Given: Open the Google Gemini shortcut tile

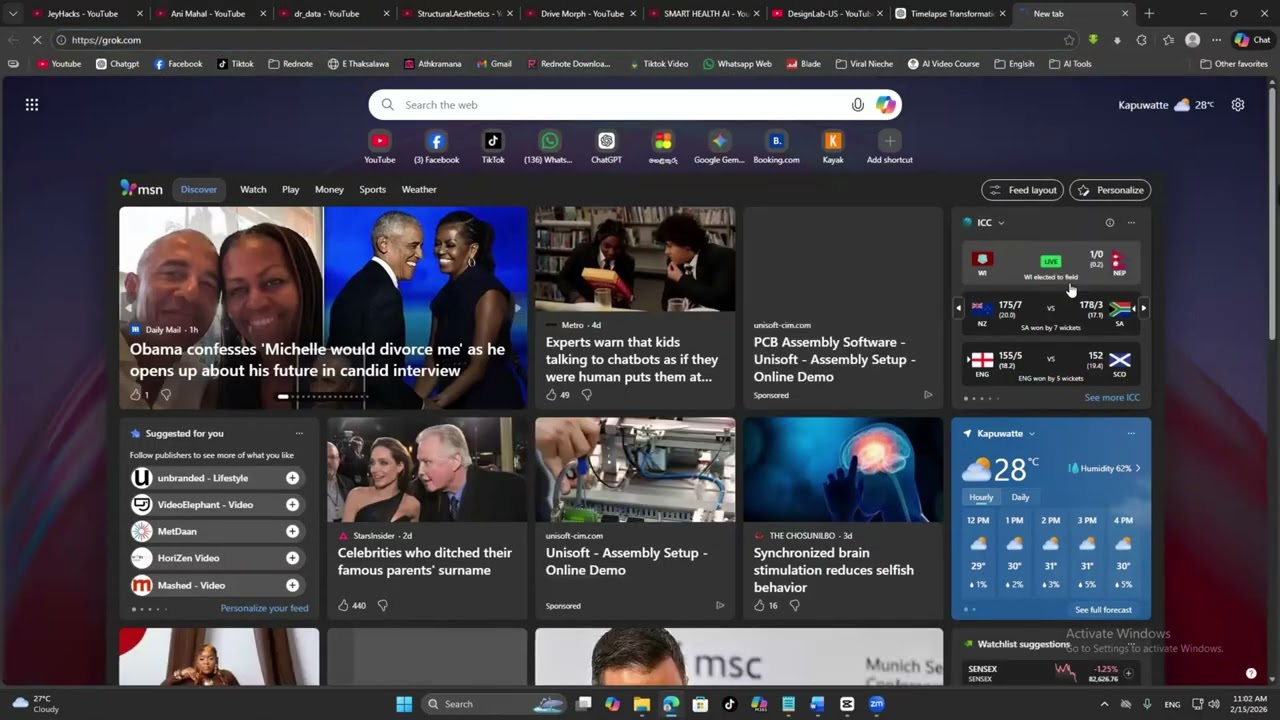Looking at the screenshot, I should [x=719, y=147].
